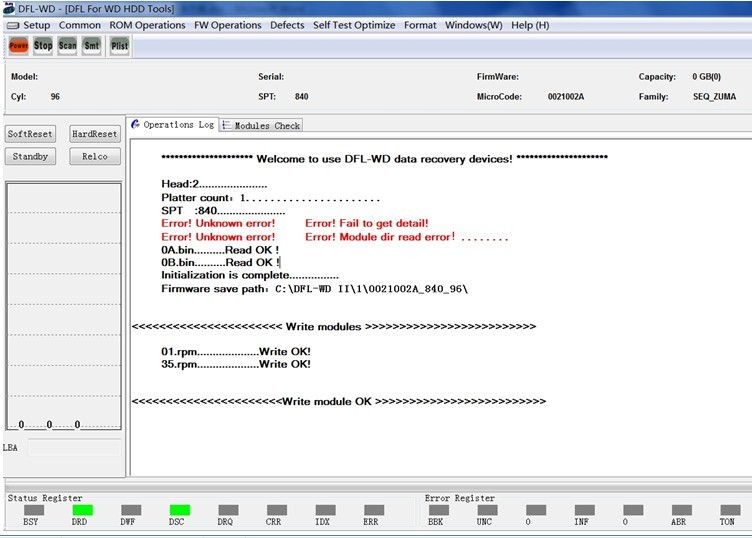Open the Common menu
Screen dimensions: 752x538
[80, 25]
